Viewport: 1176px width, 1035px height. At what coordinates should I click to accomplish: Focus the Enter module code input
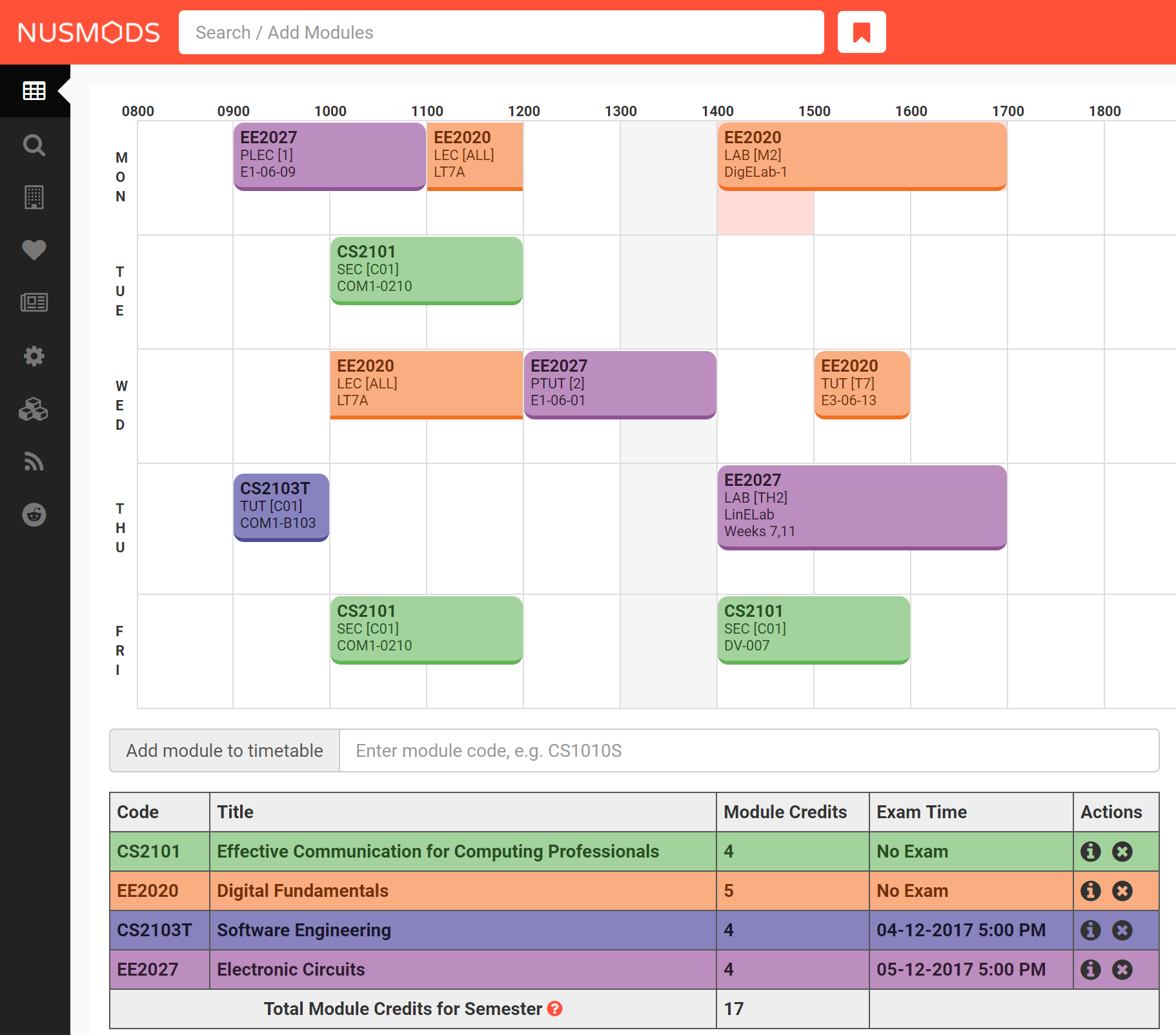click(x=749, y=750)
